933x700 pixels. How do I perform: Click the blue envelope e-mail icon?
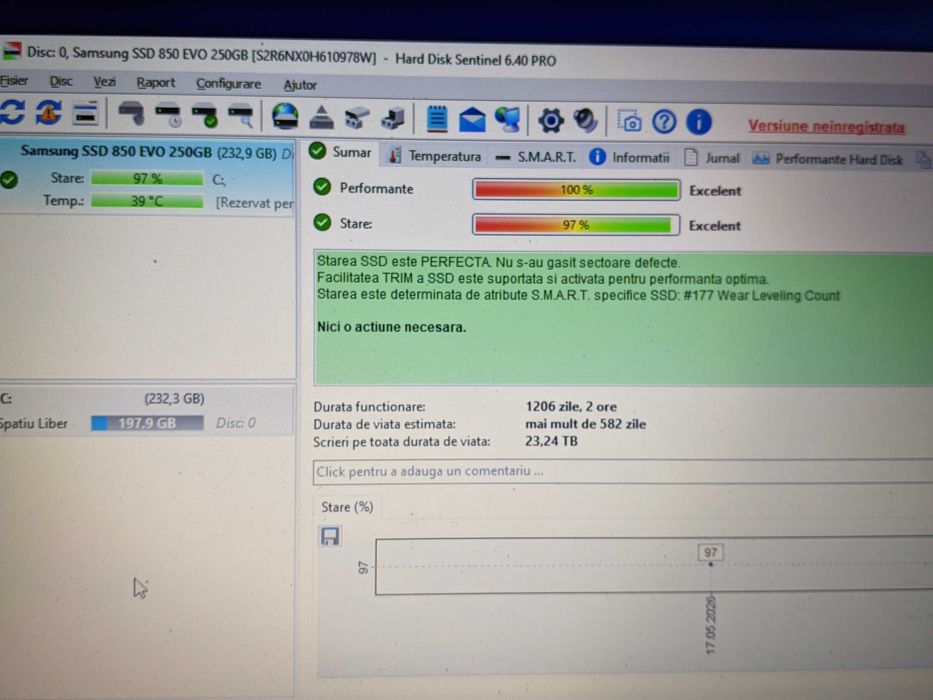[472, 120]
